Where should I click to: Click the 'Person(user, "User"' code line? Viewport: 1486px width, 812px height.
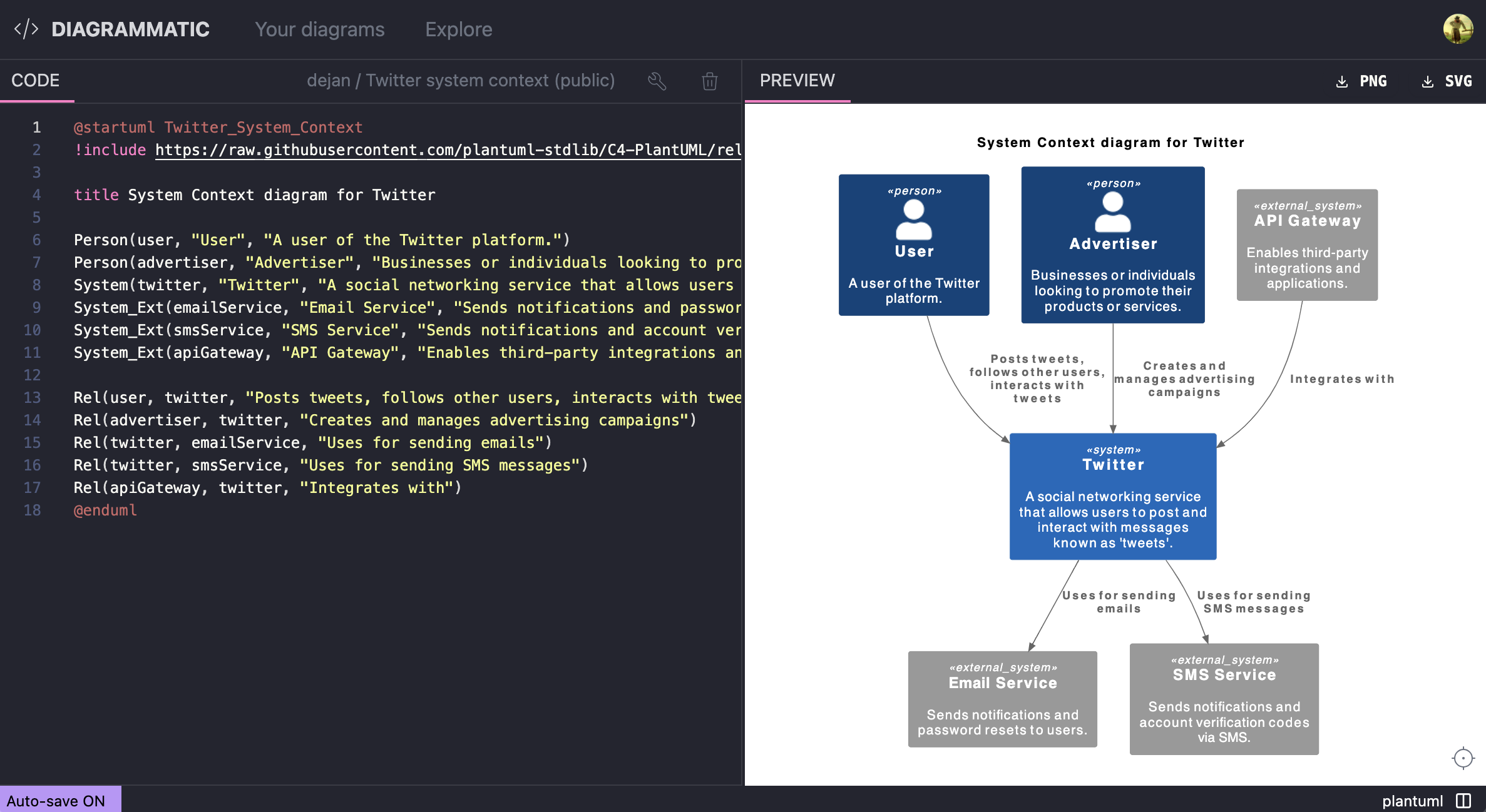(322, 240)
